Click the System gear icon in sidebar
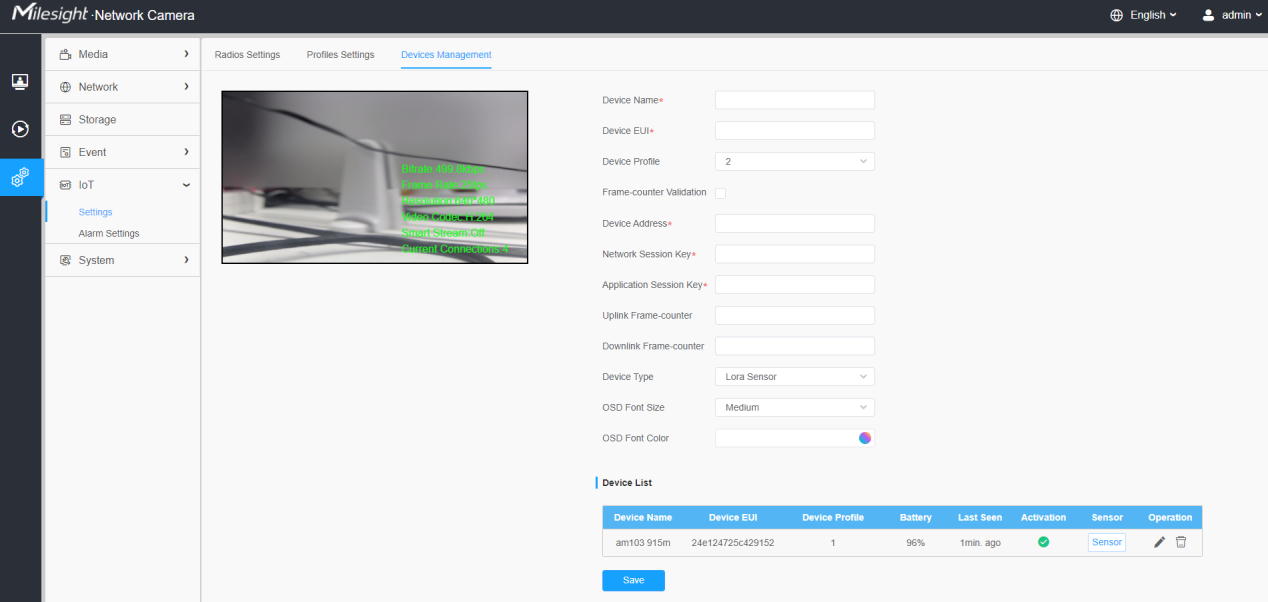 pos(66,260)
